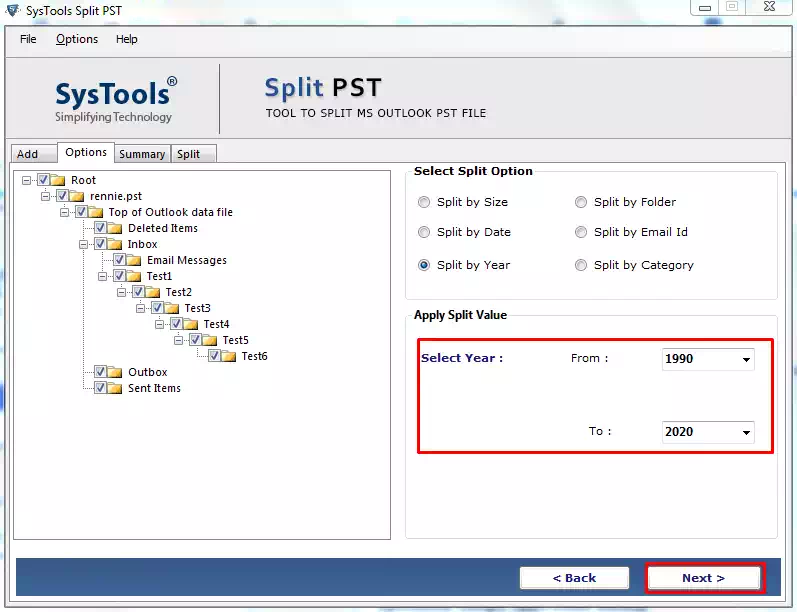Collapse the Test1 tree node
This screenshot has width=797, height=612.
(x=103, y=277)
